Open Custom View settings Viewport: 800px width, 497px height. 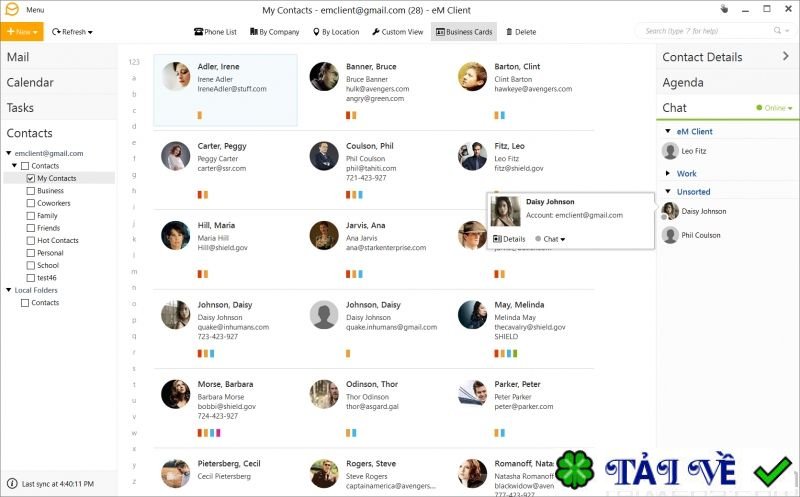(x=397, y=32)
